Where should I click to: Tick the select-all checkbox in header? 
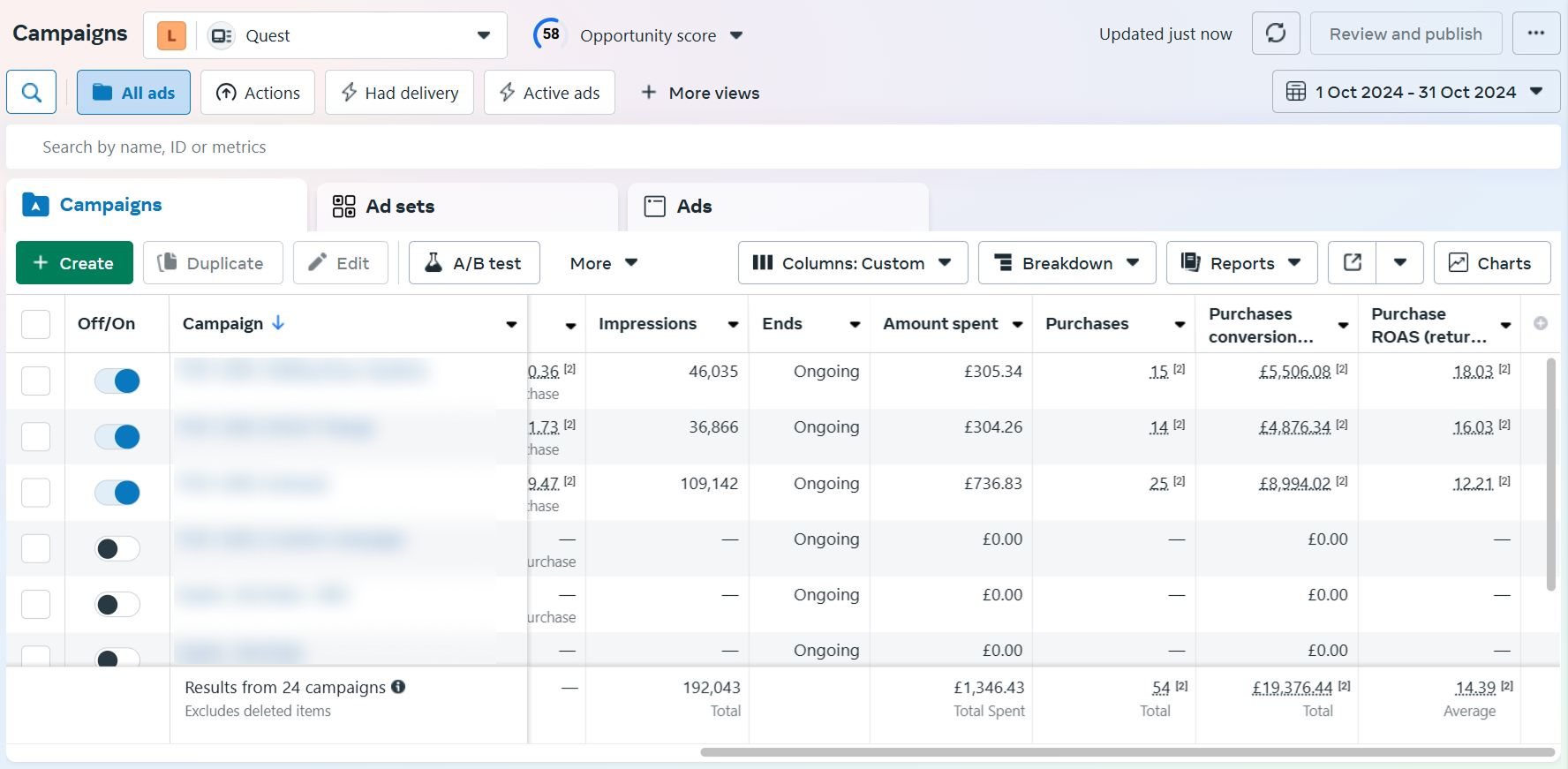(35, 324)
